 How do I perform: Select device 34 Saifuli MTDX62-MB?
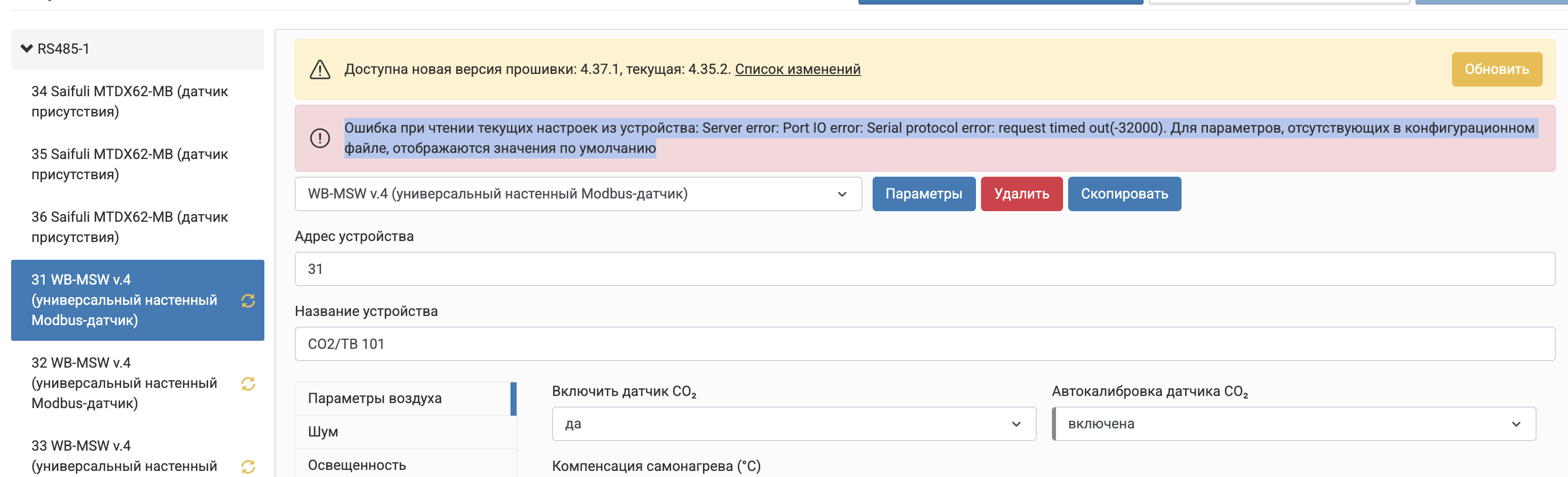(x=138, y=101)
